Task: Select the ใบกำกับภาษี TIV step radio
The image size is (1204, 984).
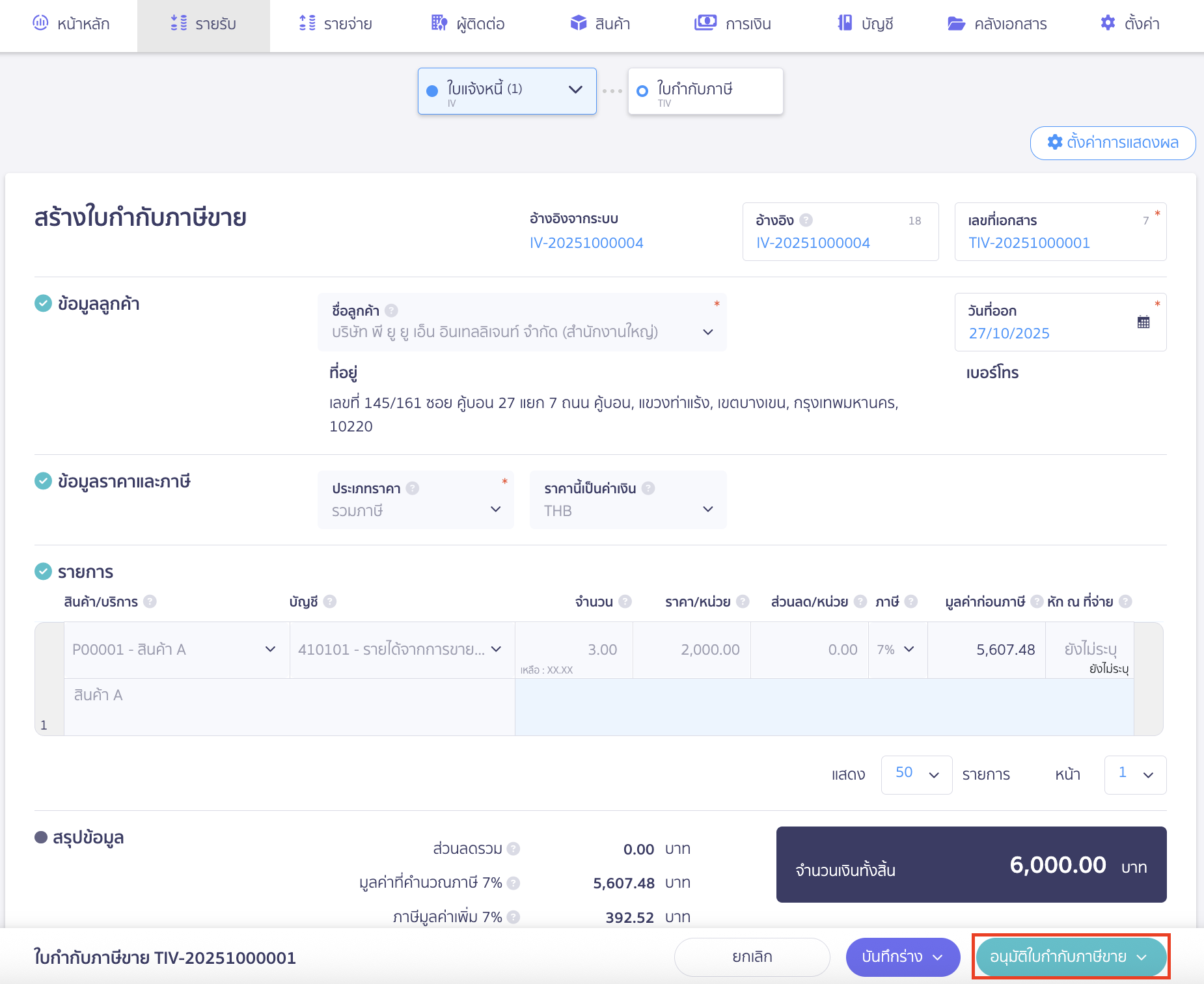Action: tap(642, 90)
